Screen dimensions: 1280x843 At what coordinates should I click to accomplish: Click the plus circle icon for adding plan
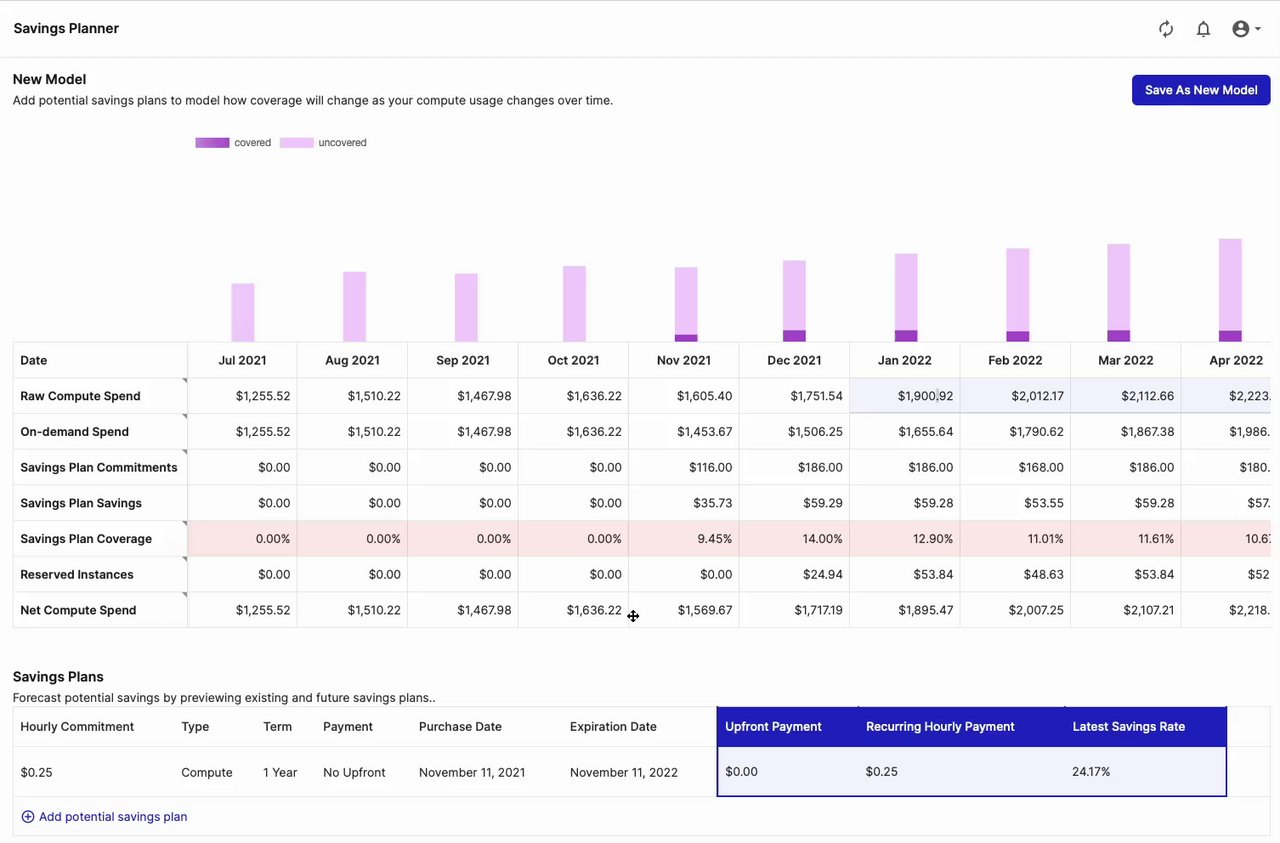coord(28,817)
